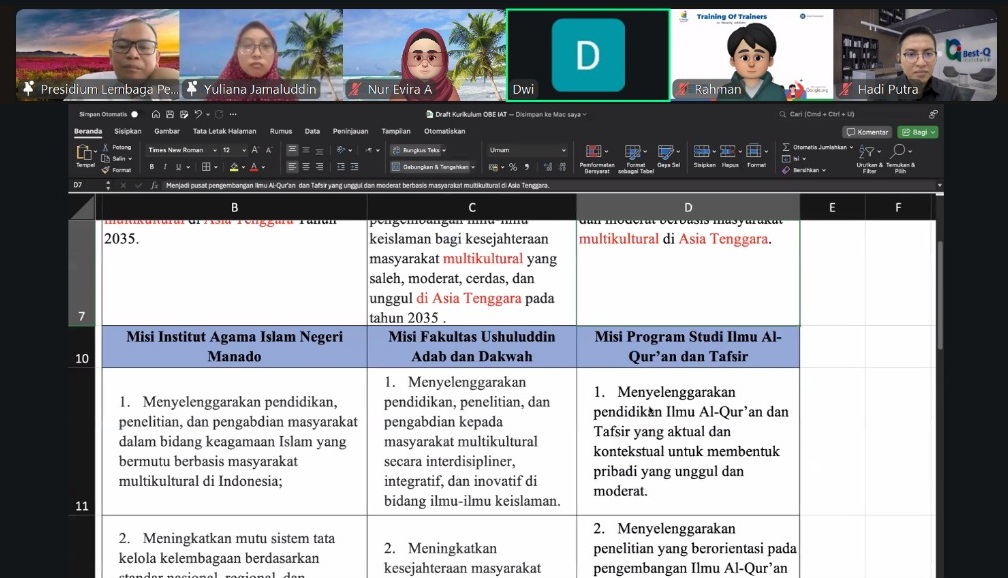Viewport: 1008px width, 578px height.
Task: Click the Undo arrow icon
Action: (x=200, y=114)
